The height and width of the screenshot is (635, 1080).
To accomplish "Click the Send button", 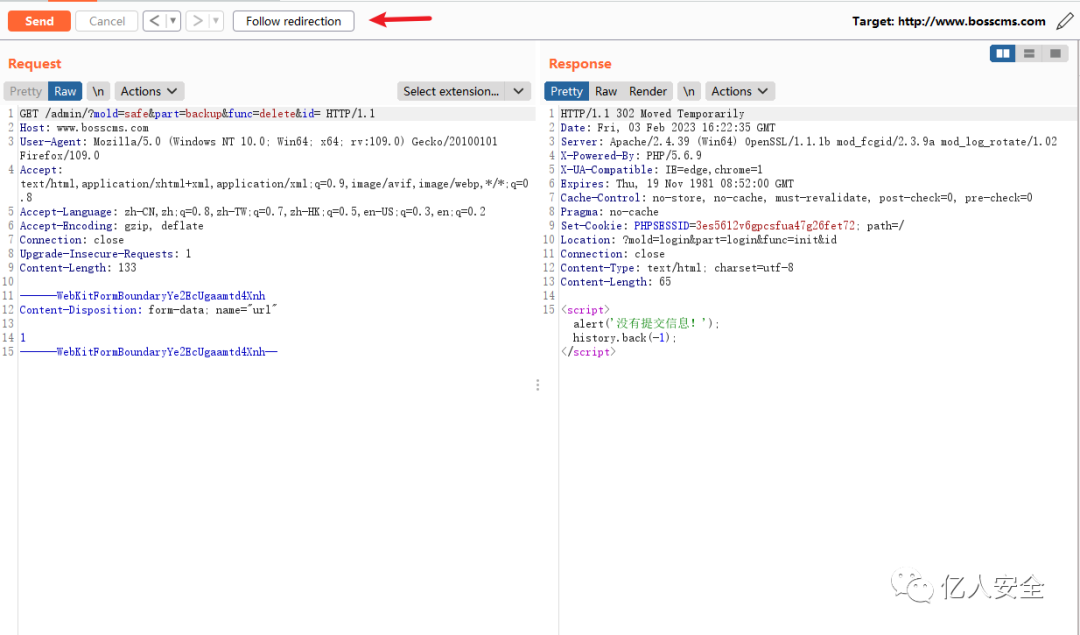I will 39,21.
